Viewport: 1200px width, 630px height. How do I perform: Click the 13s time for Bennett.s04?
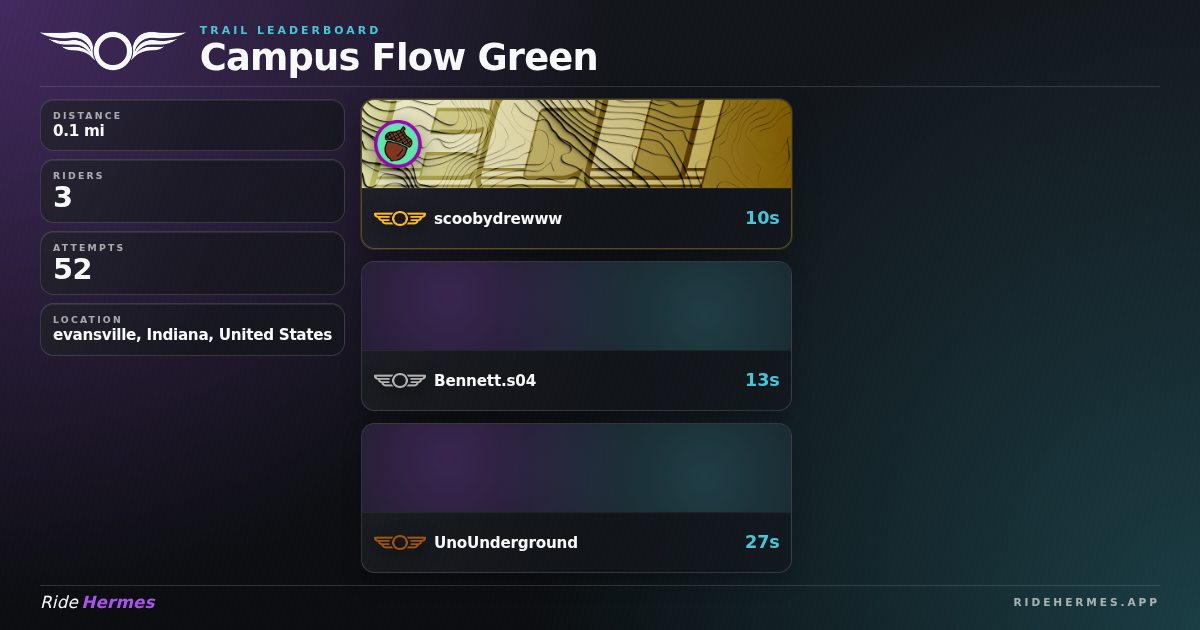coord(762,380)
